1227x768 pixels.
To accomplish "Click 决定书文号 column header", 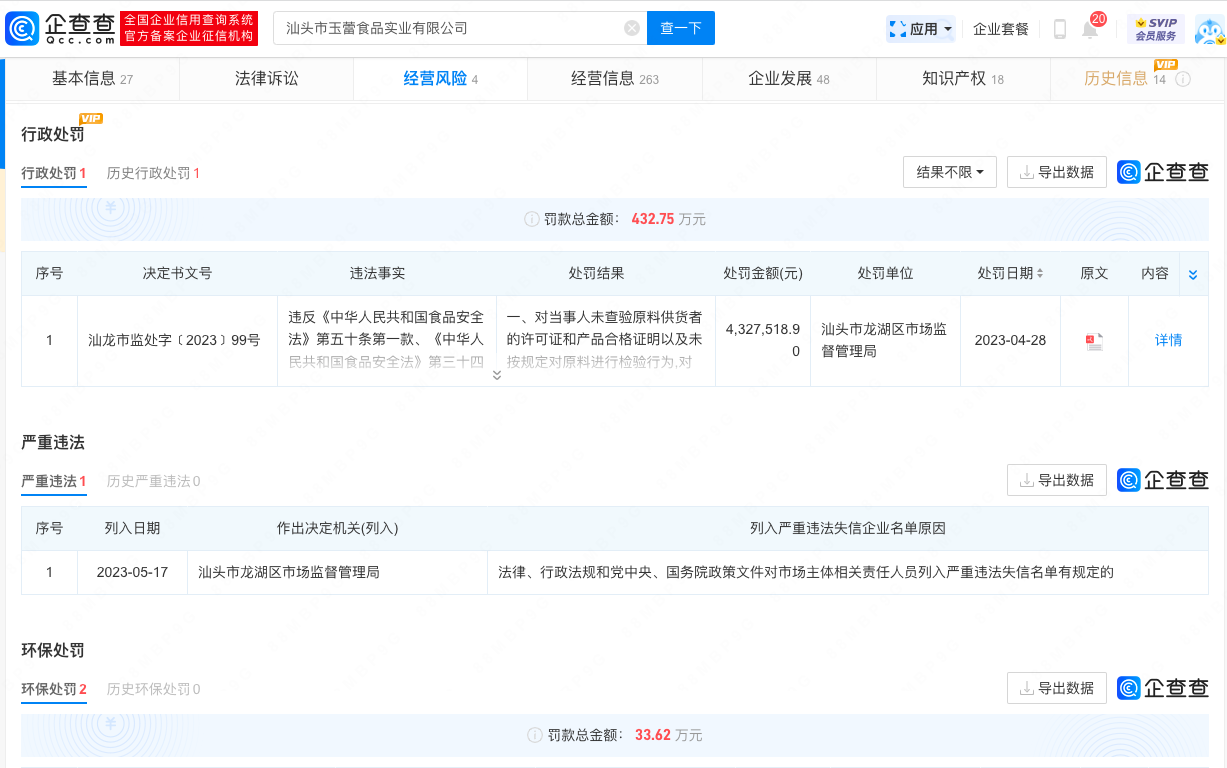I will (177, 273).
